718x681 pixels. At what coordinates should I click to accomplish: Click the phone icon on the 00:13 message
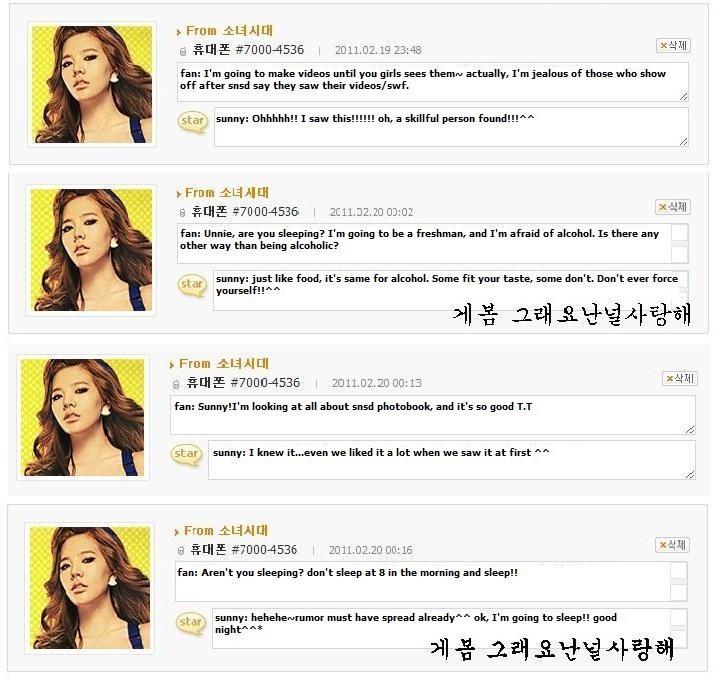[176, 384]
